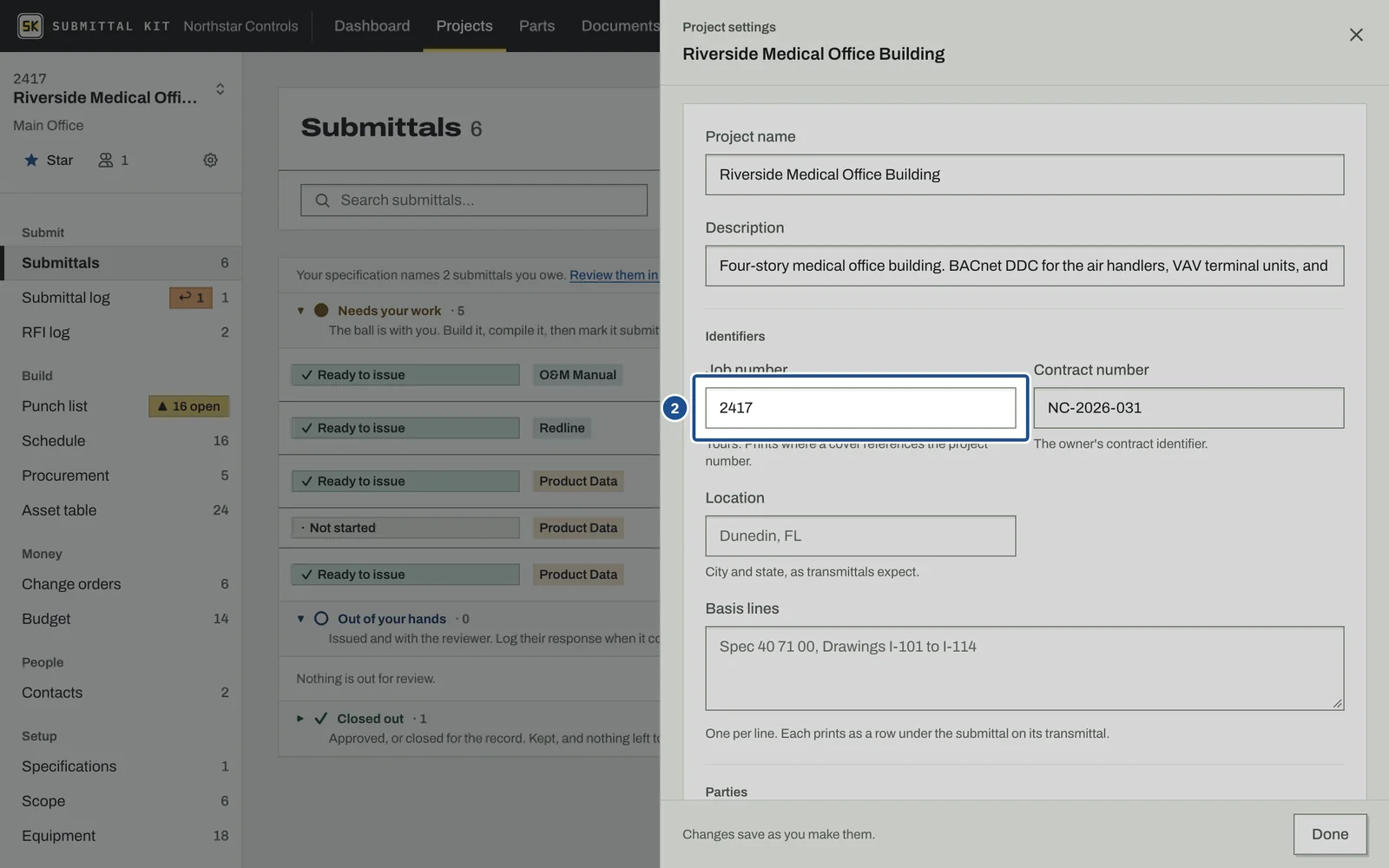This screenshot has height=868, width=1389.
Task: Open the Dashboard tab
Action: [372, 26]
